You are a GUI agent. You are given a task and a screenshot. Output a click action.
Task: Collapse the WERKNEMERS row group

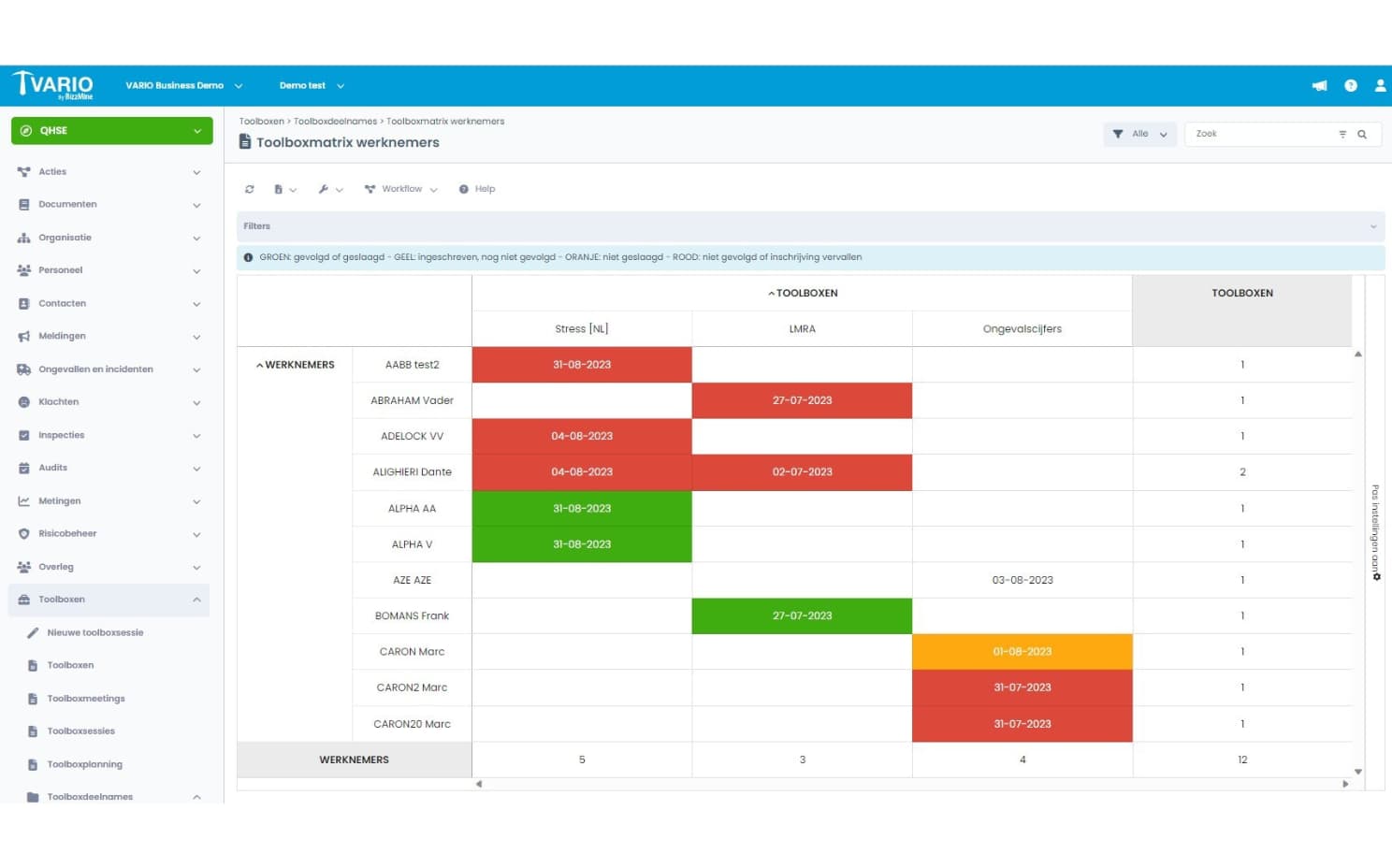(x=259, y=366)
